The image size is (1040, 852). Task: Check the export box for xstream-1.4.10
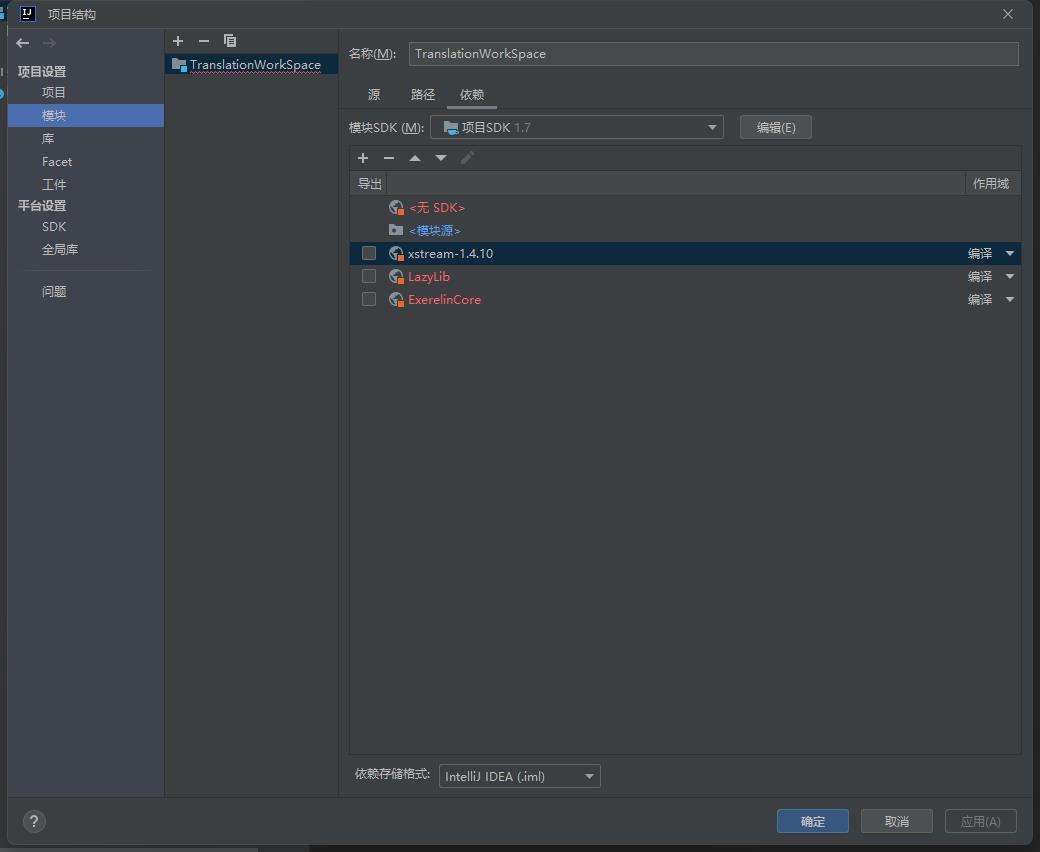tap(369, 253)
